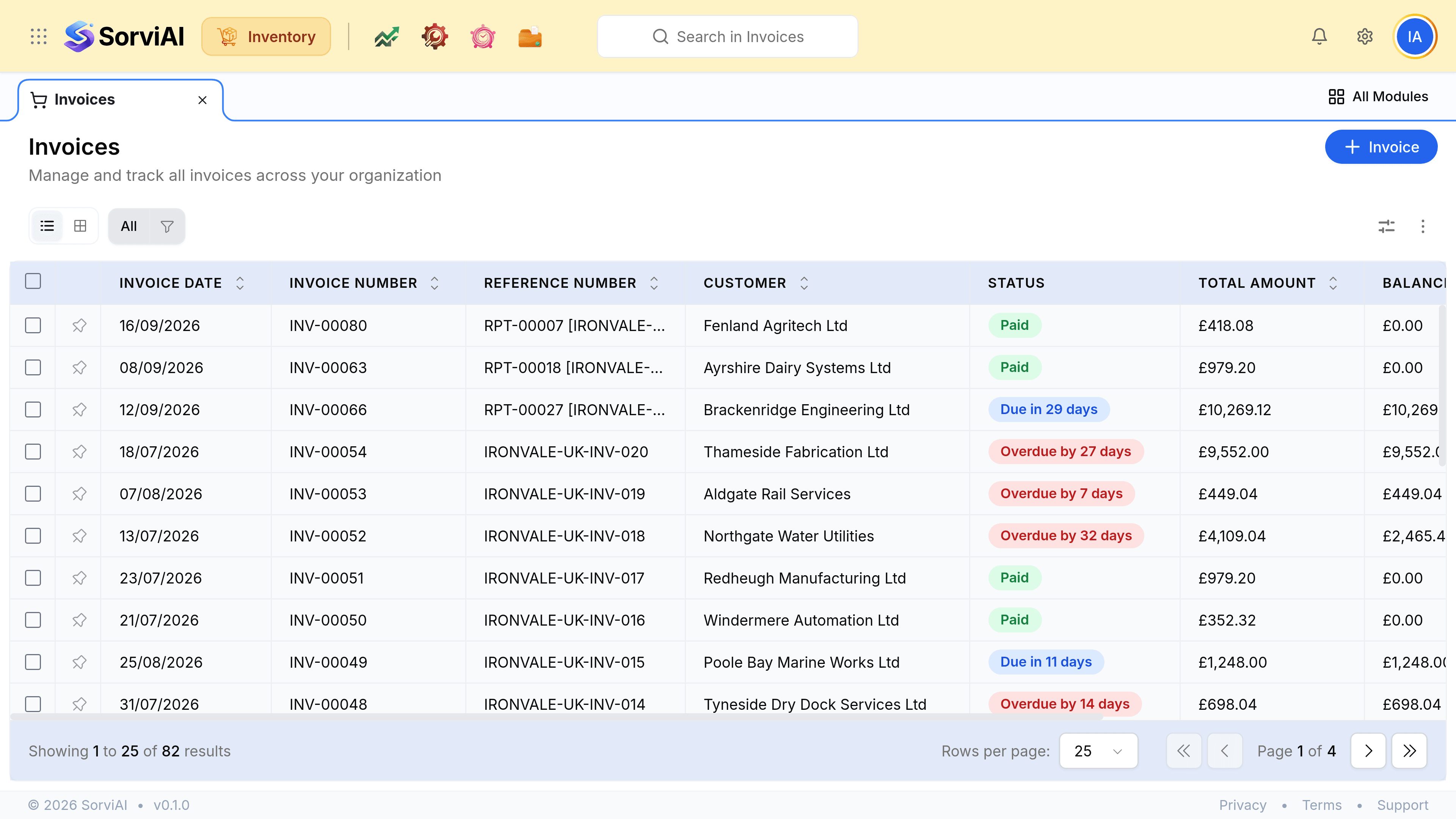Viewport: 1456px width, 819px height.
Task: Sort by Total Amount
Action: (1333, 283)
